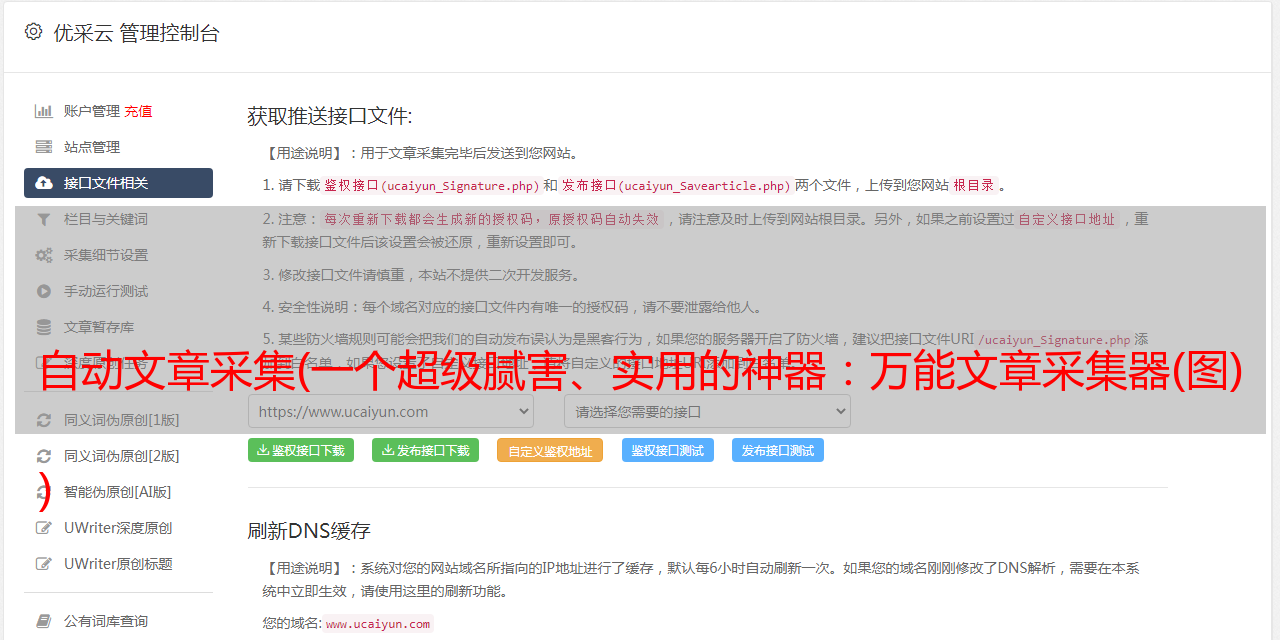Click the gear icon beside 优采云 管理控制台

33,32
